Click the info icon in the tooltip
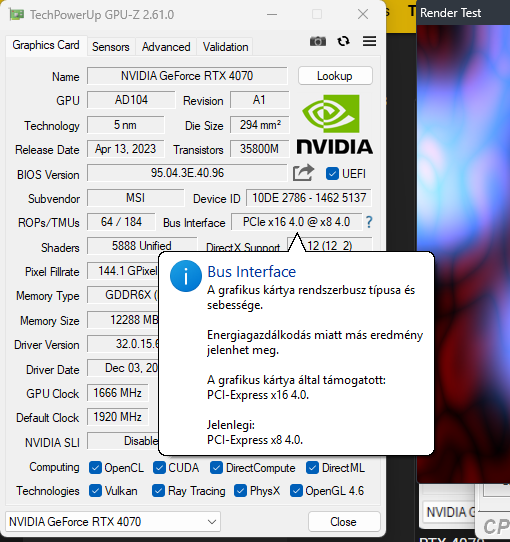Viewport: 510px width, 542px height. [186, 276]
